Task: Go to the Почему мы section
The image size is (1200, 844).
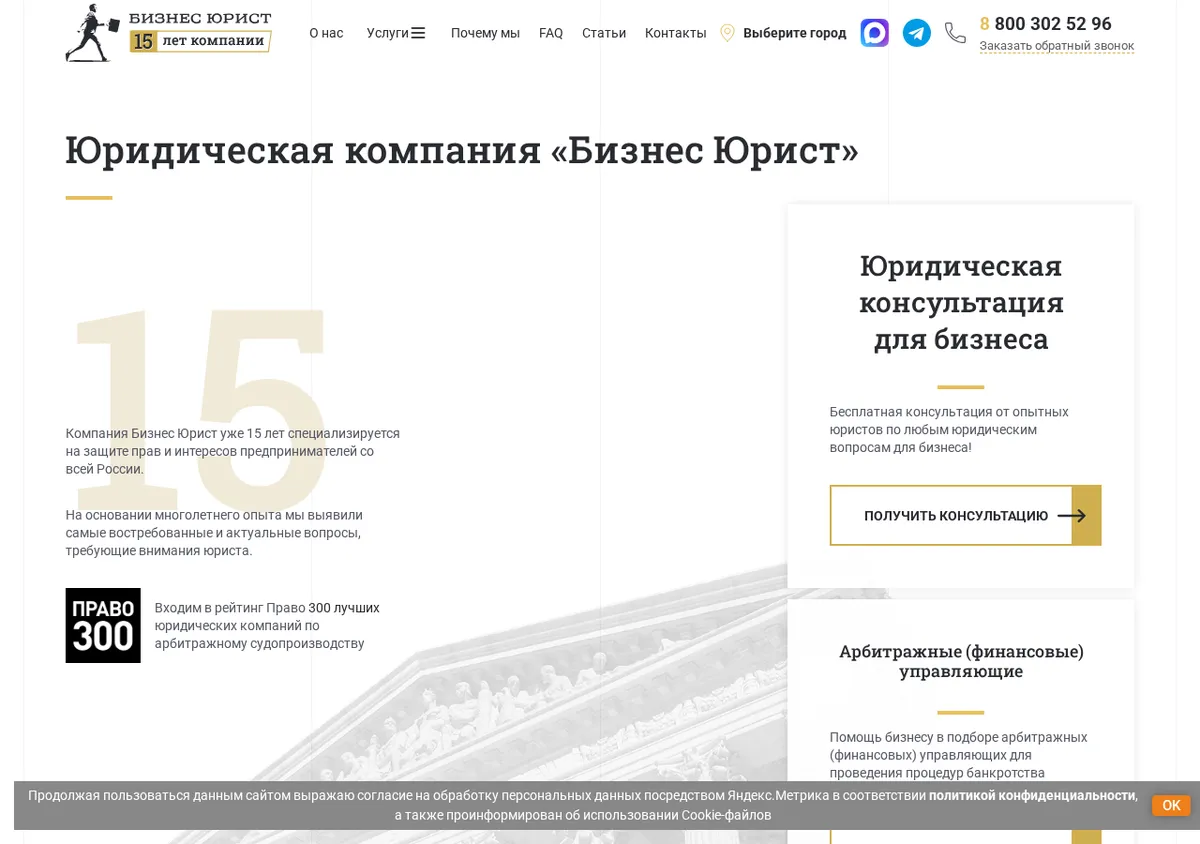Action: pyautogui.click(x=485, y=33)
